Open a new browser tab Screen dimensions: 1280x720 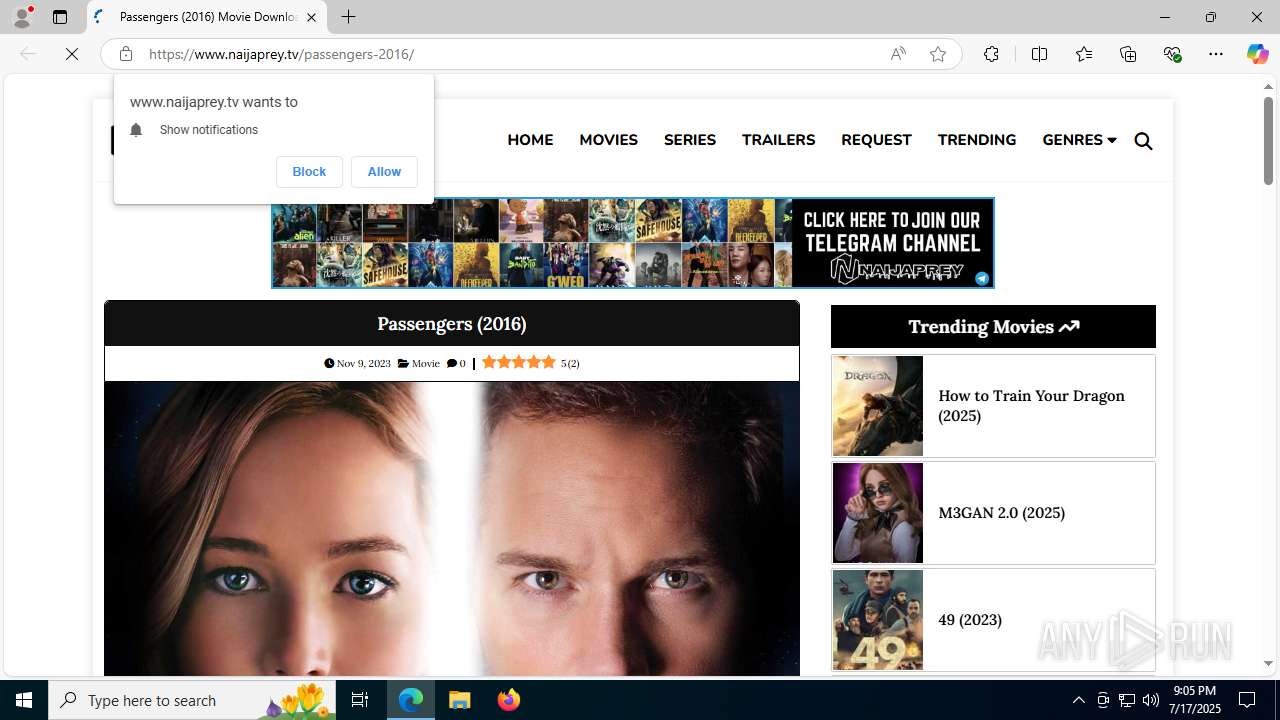pyautogui.click(x=348, y=17)
